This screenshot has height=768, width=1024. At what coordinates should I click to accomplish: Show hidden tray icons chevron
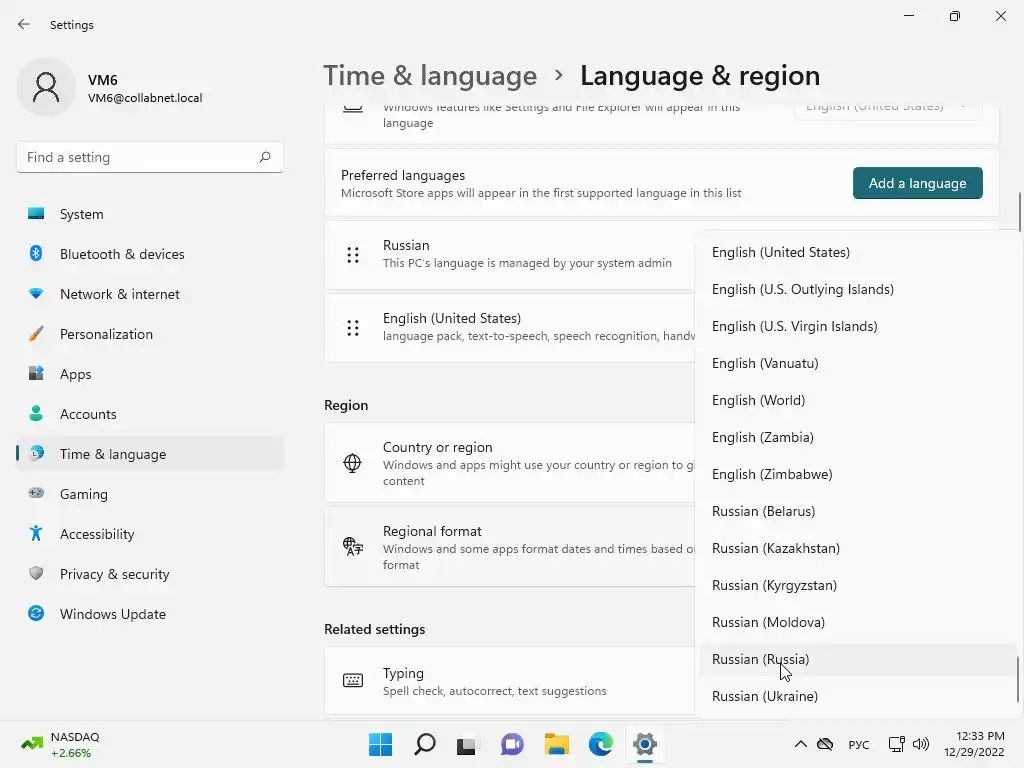point(801,744)
